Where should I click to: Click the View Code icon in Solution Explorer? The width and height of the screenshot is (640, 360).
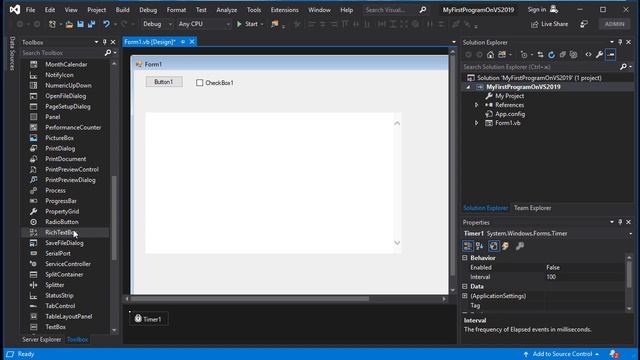(588, 55)
